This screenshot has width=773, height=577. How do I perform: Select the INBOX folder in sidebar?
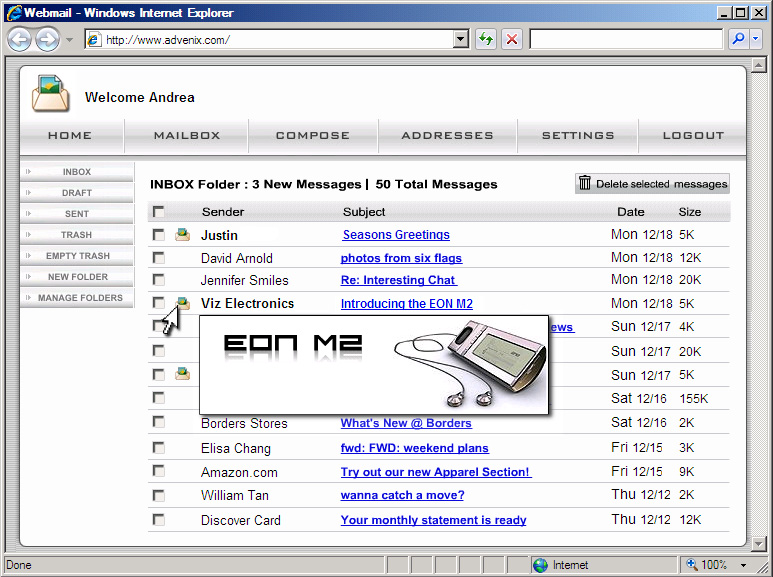pyautogui.click(x=77, y=172)
